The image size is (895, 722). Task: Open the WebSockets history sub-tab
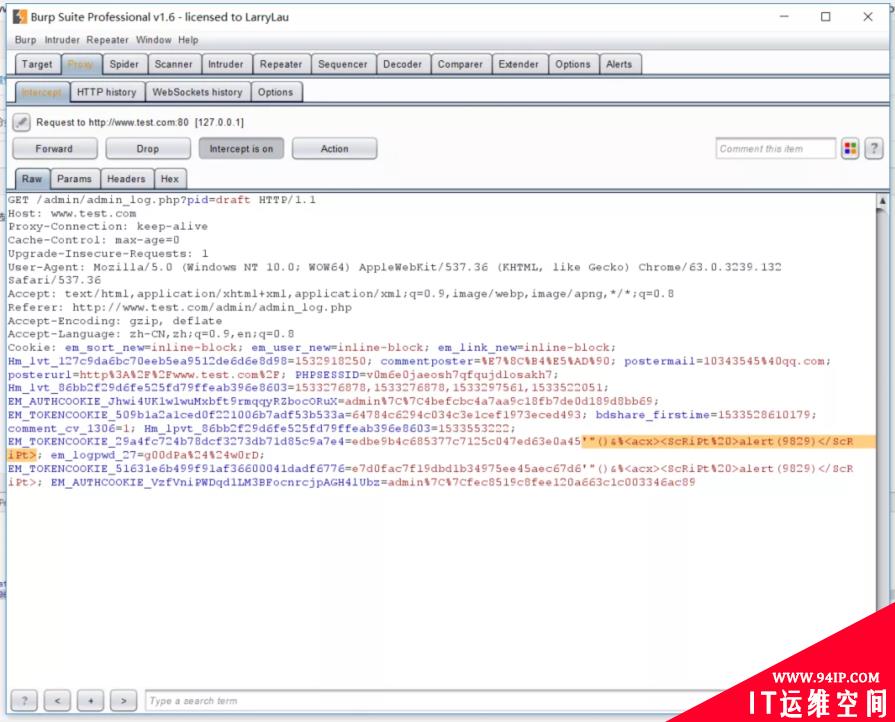[x=197, y=92]
